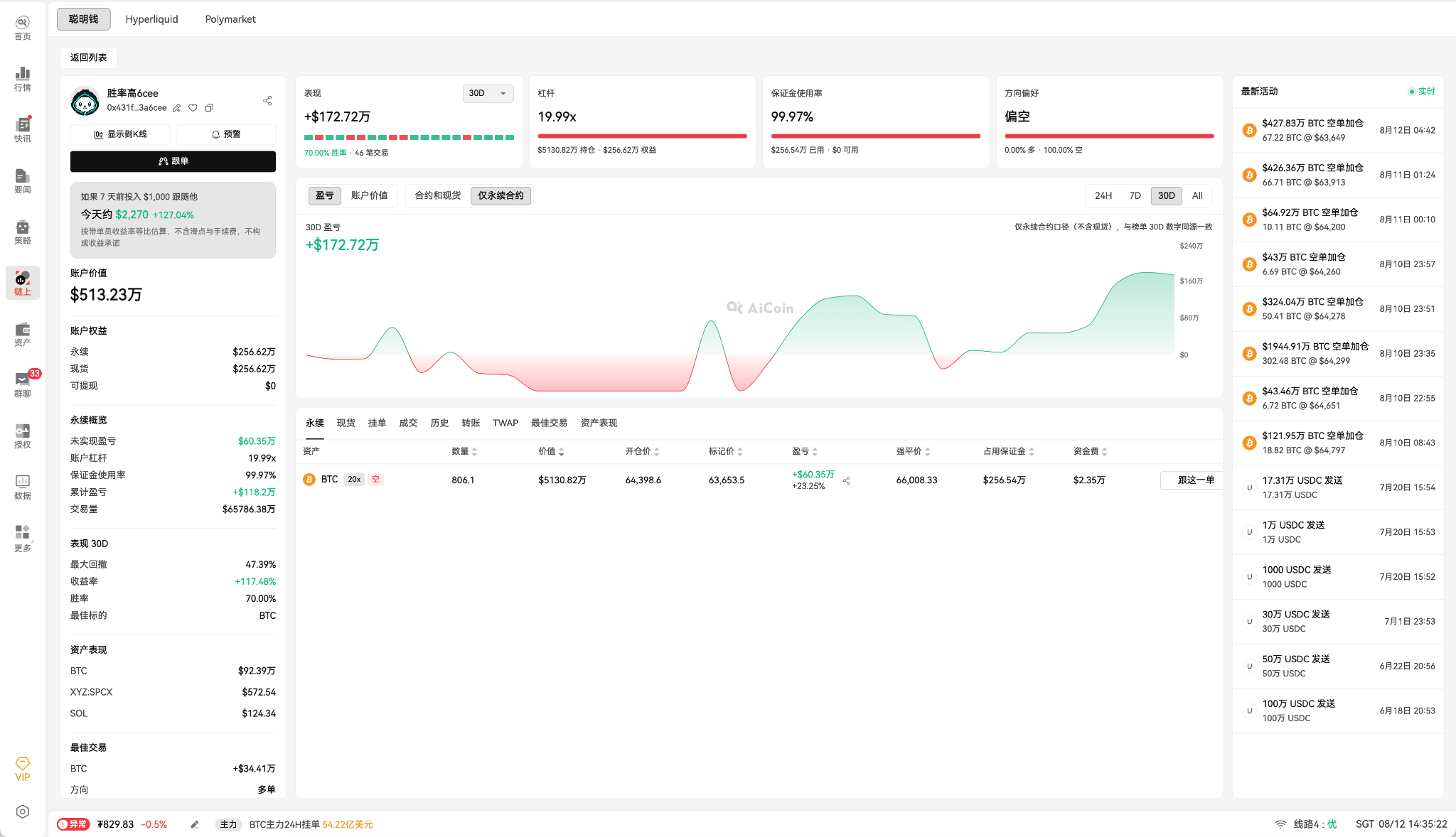Viewport: 1456px width, 837px height.
Task: Open the 要闻 headlines sidebar icon
Action: (23, 182)
